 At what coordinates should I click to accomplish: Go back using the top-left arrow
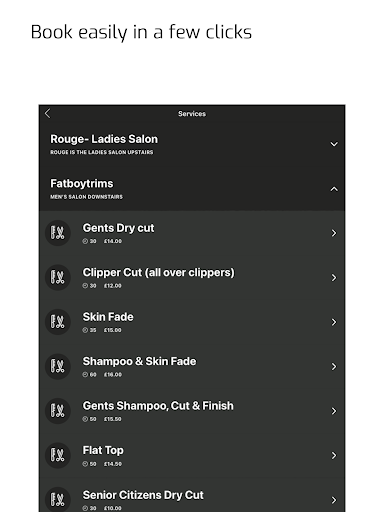[47, 113]
